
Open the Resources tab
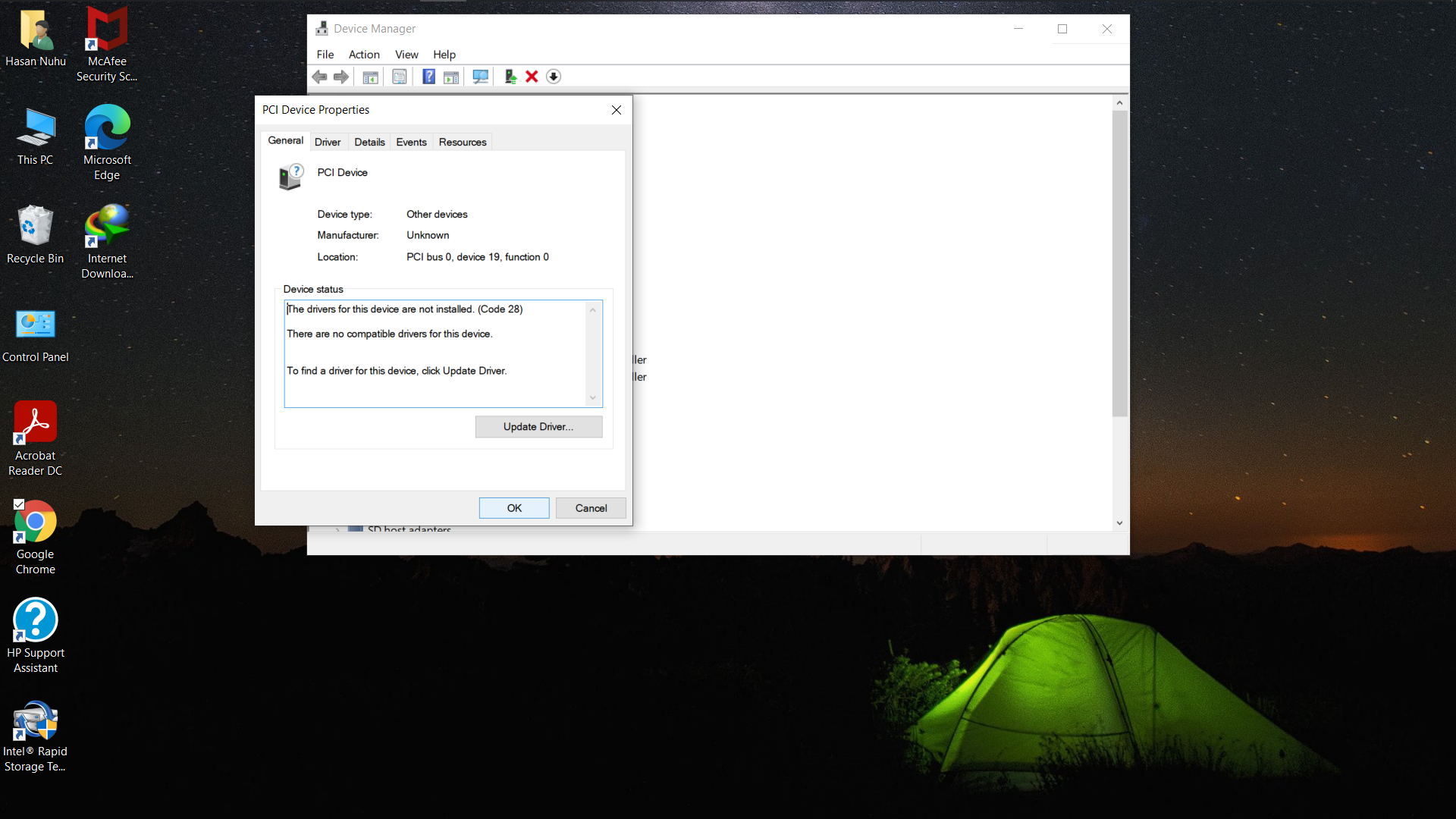(463, 142)
